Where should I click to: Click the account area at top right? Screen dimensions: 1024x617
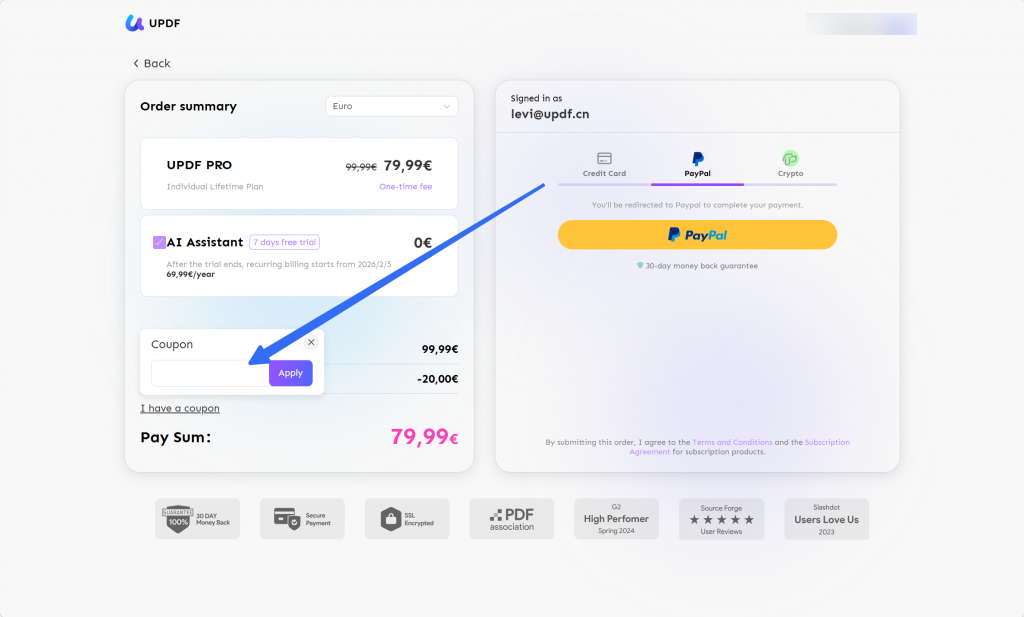pos(861,24)
